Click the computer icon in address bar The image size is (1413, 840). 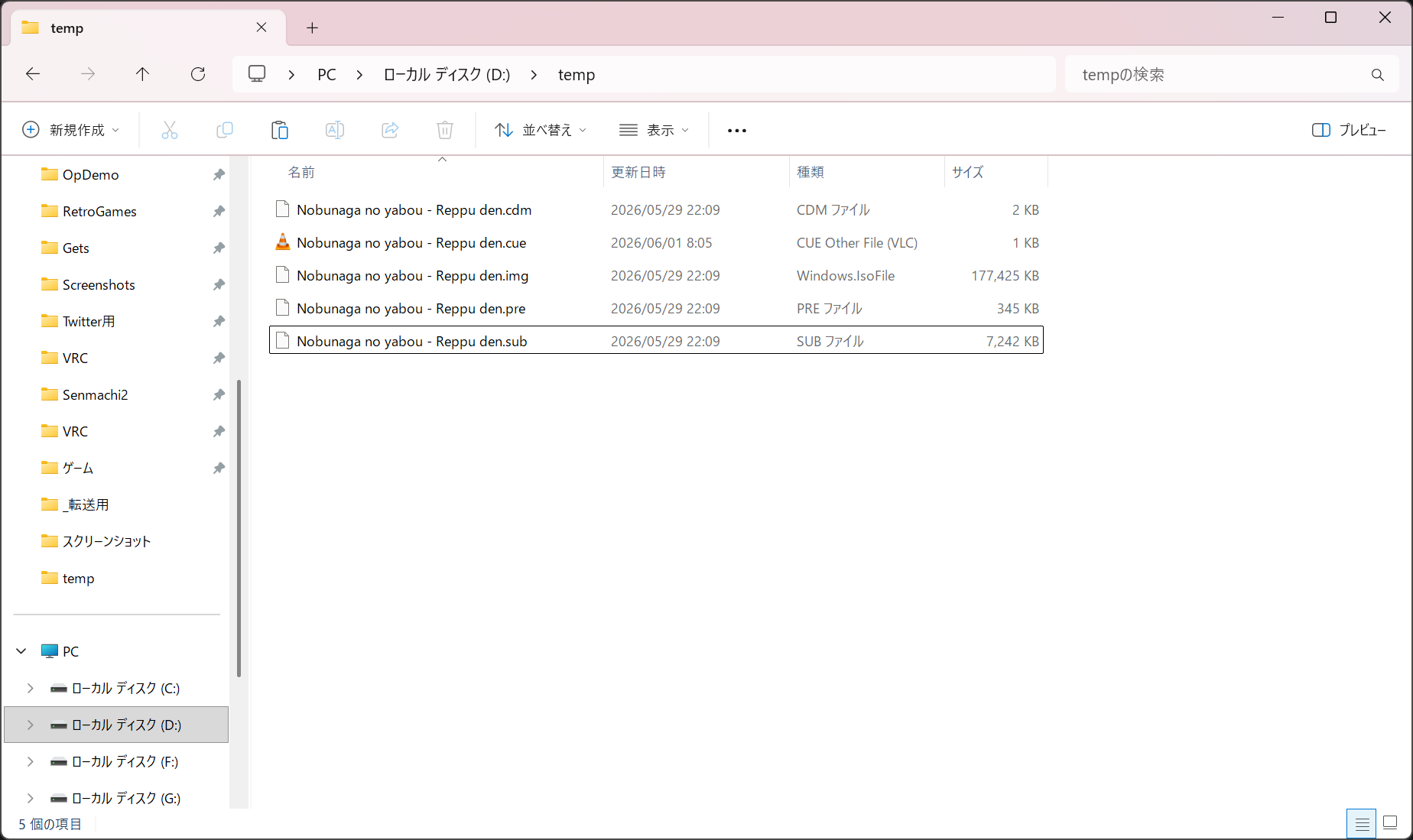(x=257, y=74)
